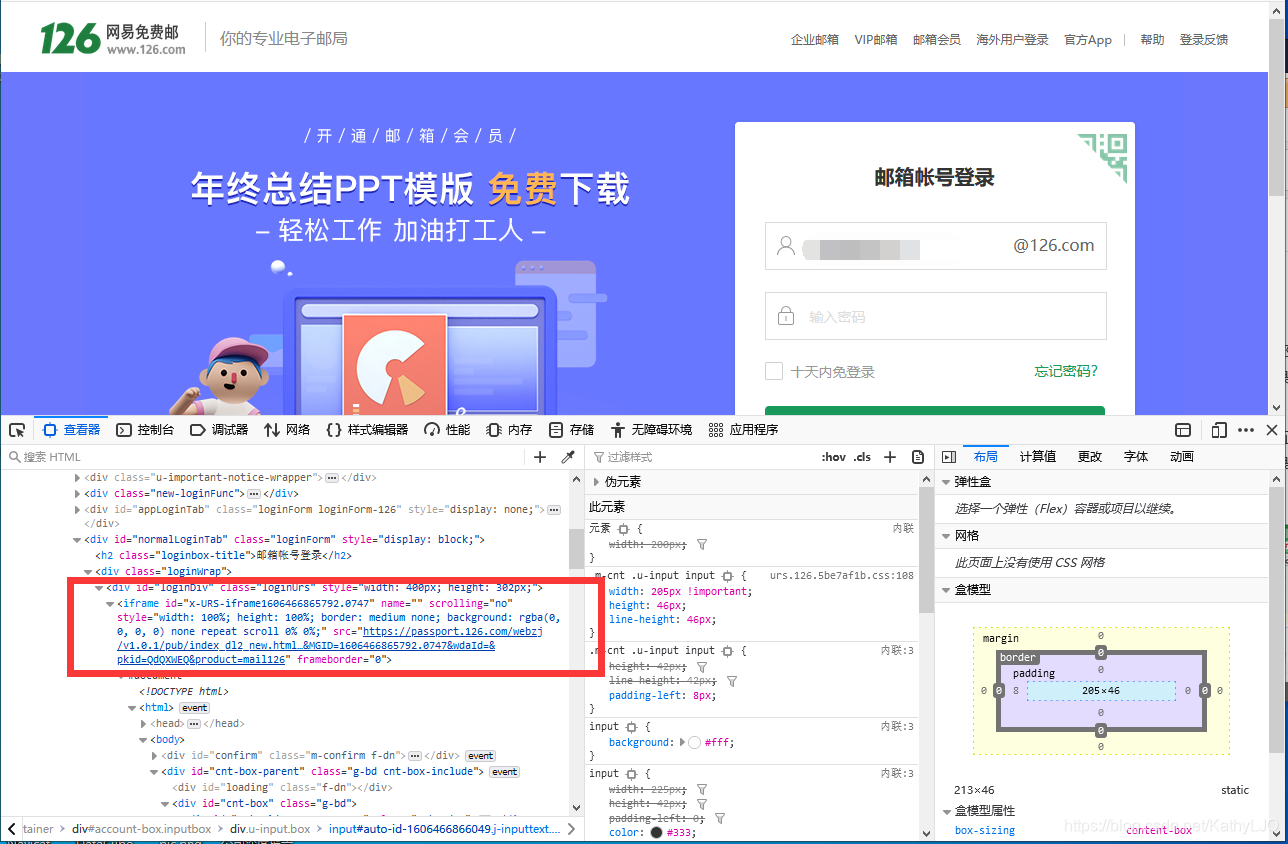This screenshot has height=844, width=1288.
Task: Click the split console toggle icon
Action: pyautogui.click(x=1182, y=429)
